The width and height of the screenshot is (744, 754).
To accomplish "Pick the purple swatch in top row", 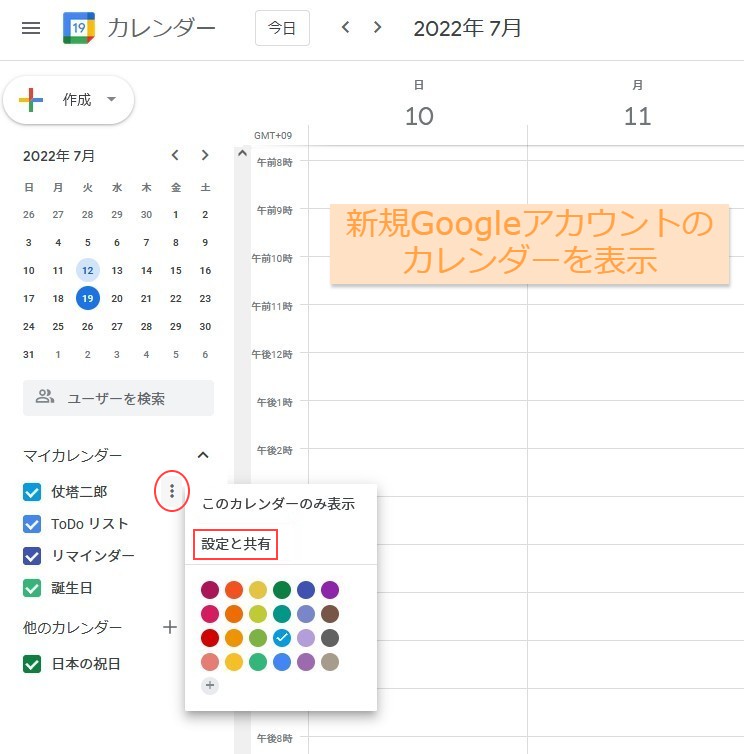I will pos(330,590).
